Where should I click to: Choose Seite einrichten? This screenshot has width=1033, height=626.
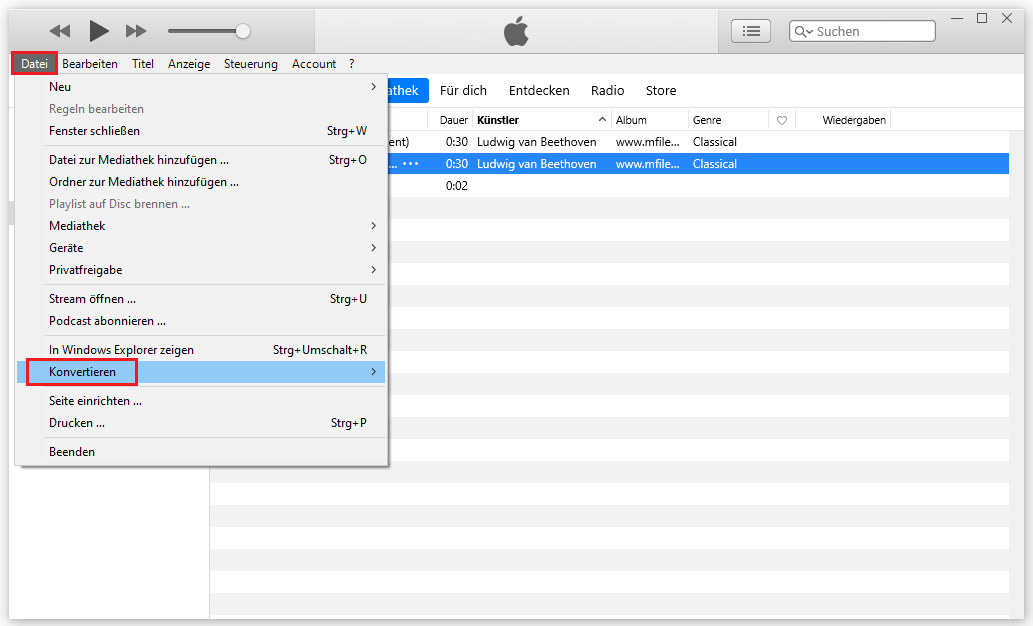pyautogui.click(x=201, y=401)
